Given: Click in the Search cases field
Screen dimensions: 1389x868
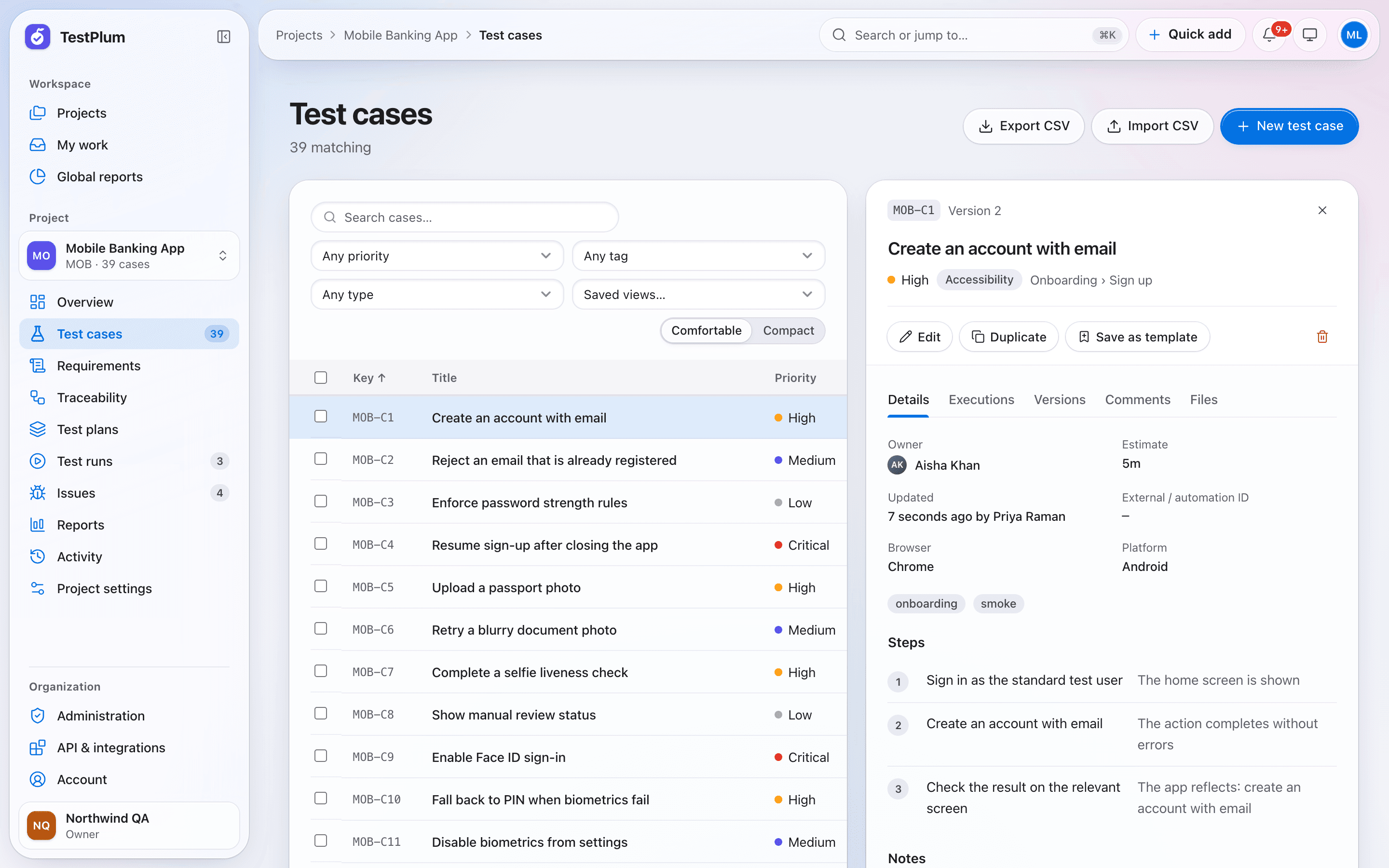Looking at the screenshot, I should (464, 217).
